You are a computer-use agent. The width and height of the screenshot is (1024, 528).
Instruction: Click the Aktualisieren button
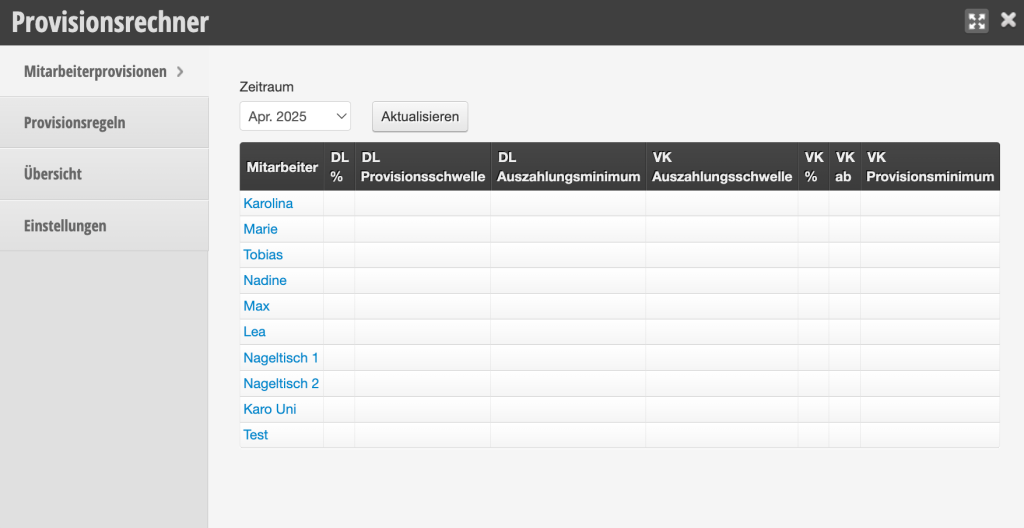(x=420, y=116)
